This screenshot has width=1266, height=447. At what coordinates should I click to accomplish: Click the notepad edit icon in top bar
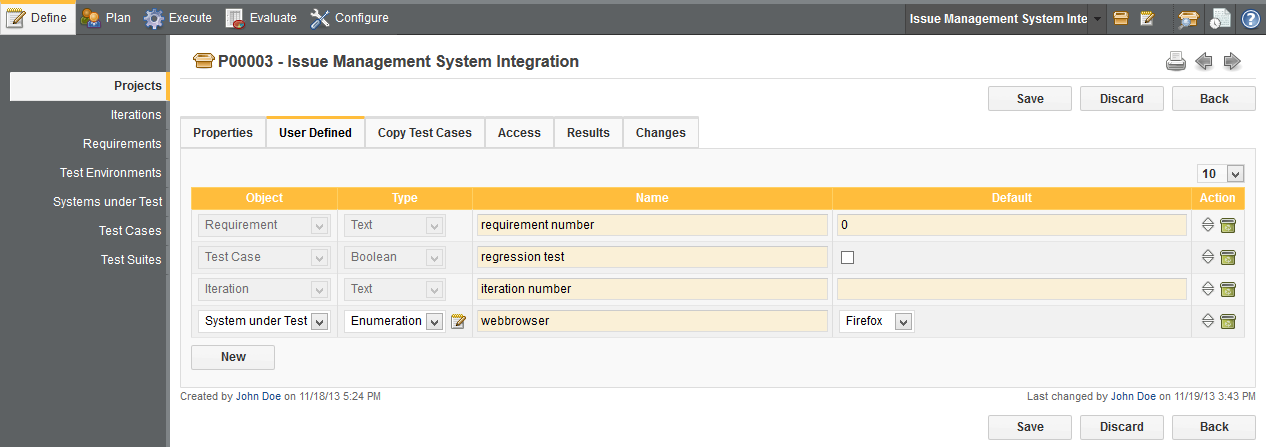[x=1147, y=19]
